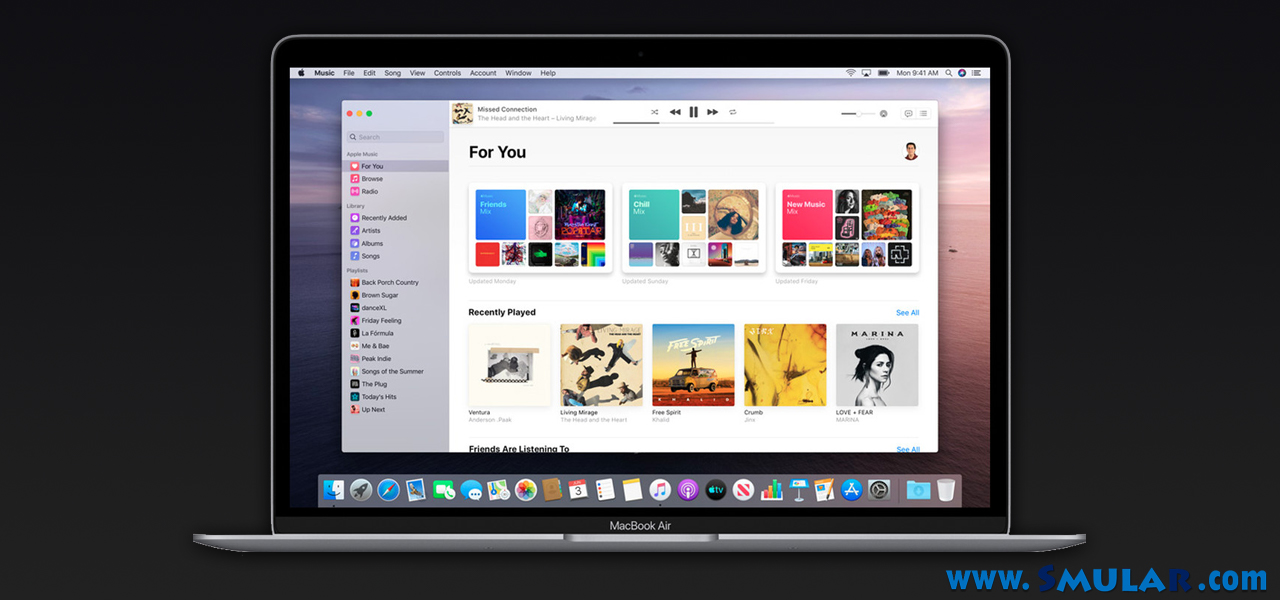Skip back to the previous track
This screenshot has width=1280, height=600.
point(675,113)
